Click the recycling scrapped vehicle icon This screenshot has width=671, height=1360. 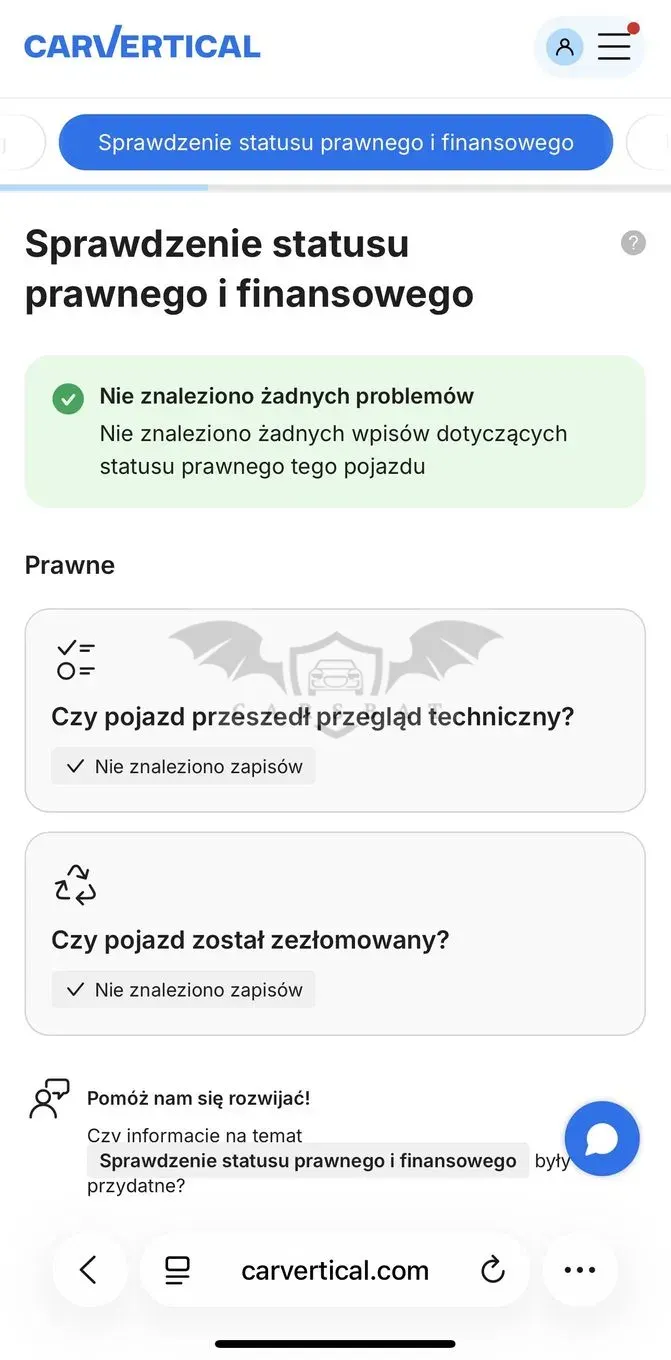75,884
